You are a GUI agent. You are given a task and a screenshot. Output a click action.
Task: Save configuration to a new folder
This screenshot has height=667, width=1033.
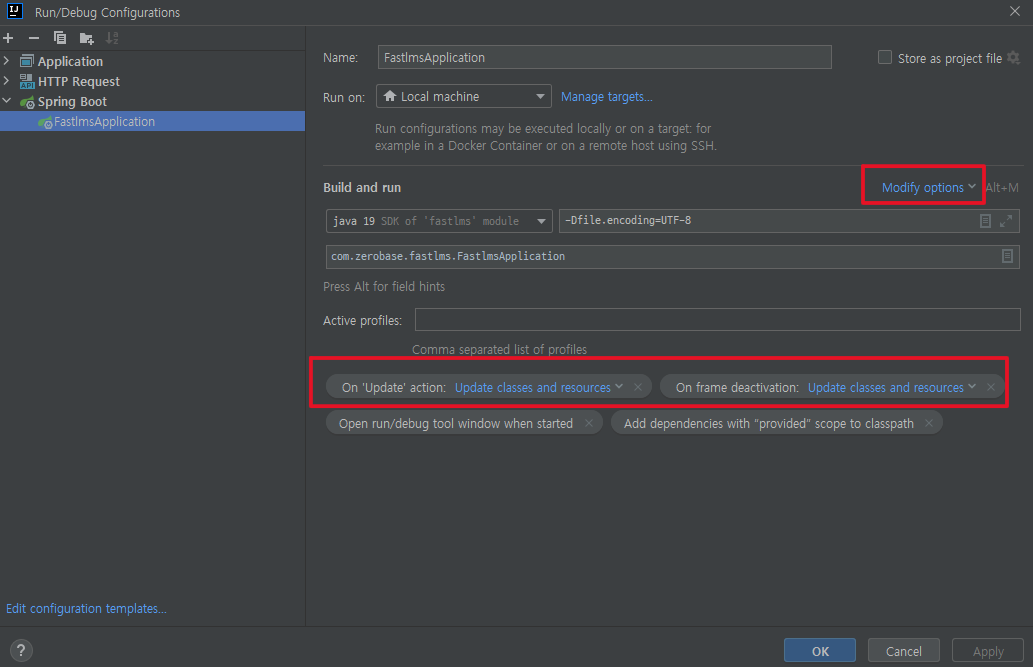pyautogui.click(x=86, y=38)
